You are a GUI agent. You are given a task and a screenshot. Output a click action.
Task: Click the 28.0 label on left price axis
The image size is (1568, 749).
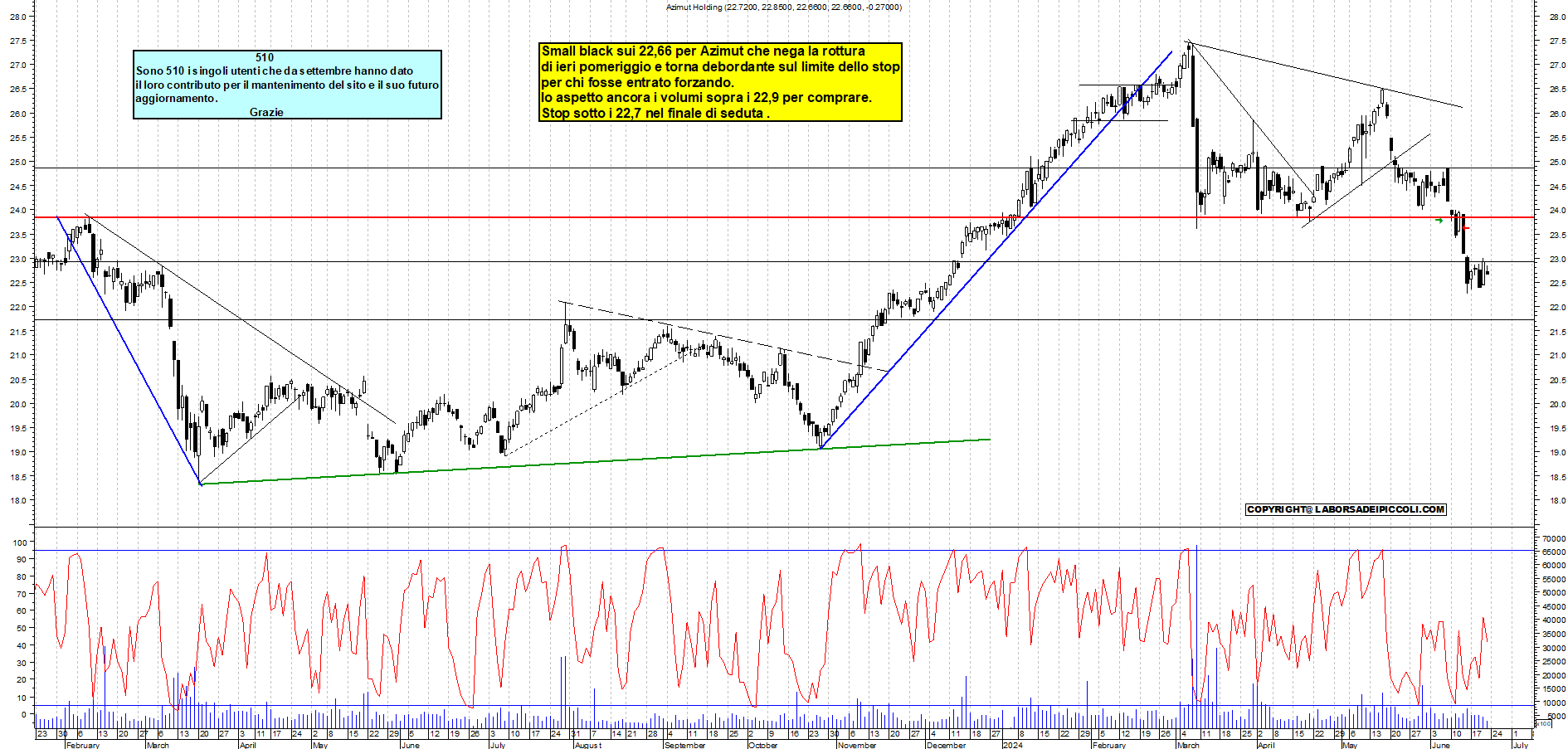pyautogui.click(x=19, y=17)
